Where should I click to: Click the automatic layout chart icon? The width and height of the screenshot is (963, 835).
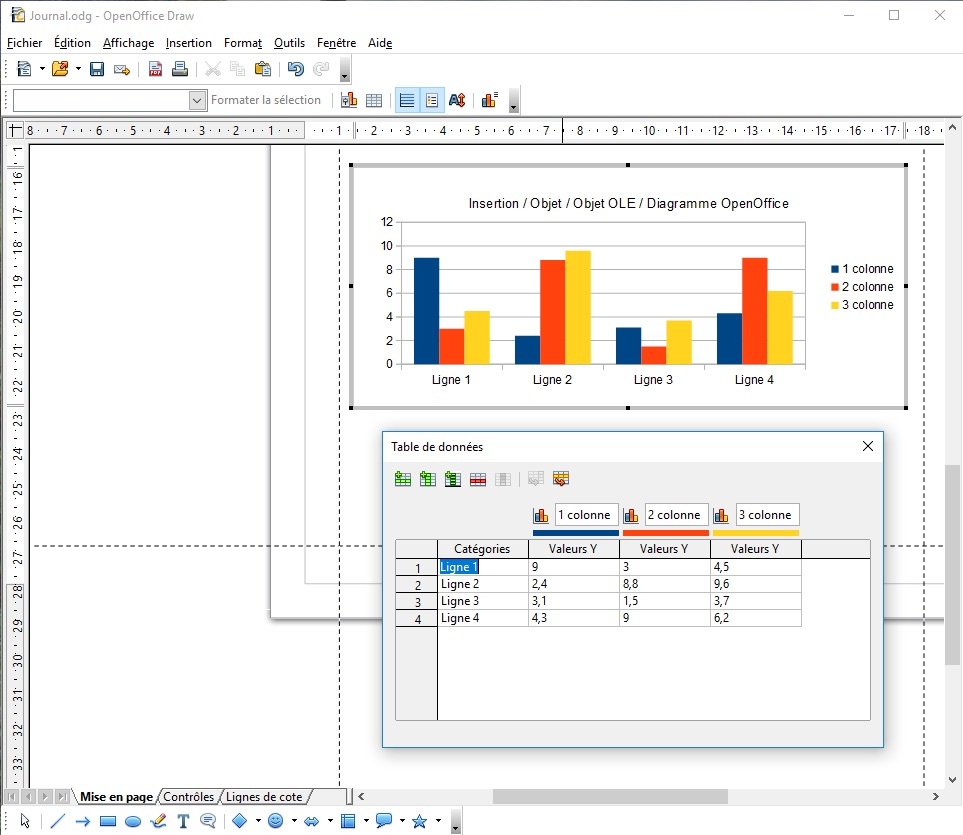pyautogui.click(x=489, y=100)
